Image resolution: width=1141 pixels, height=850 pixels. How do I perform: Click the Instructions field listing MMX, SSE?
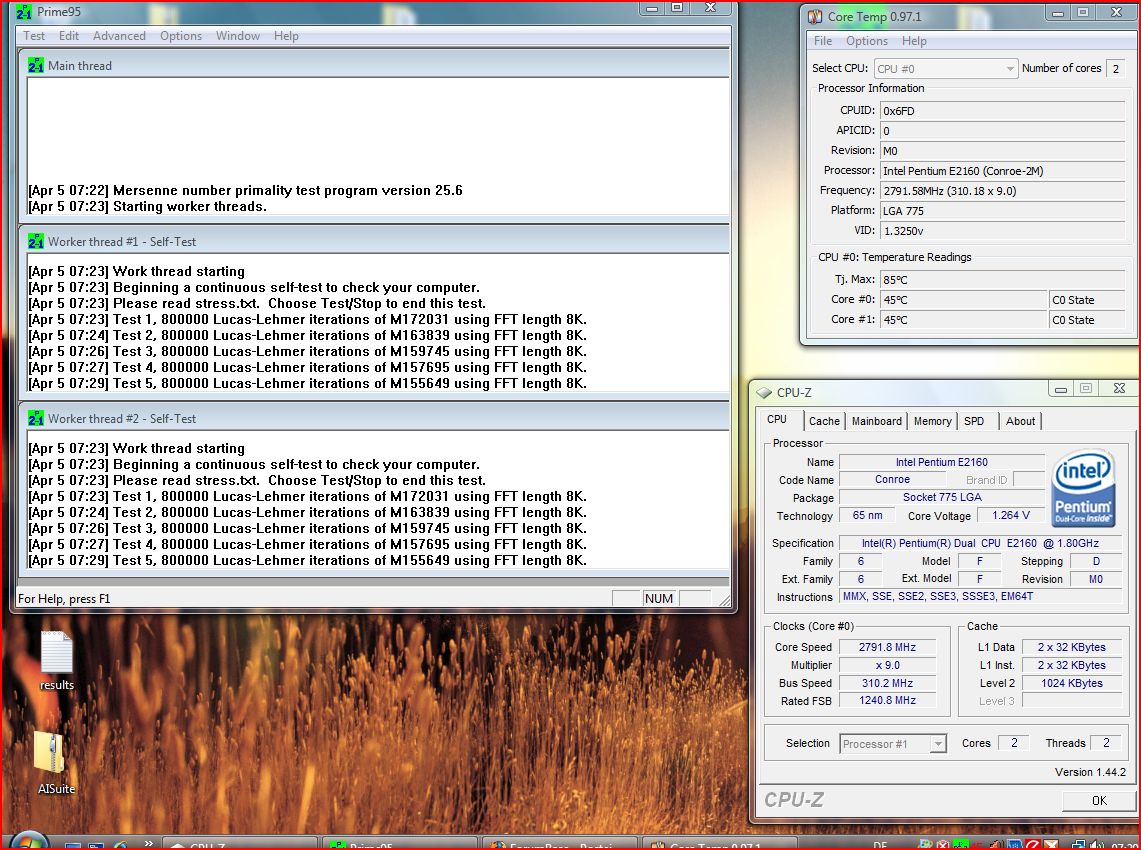980,597
